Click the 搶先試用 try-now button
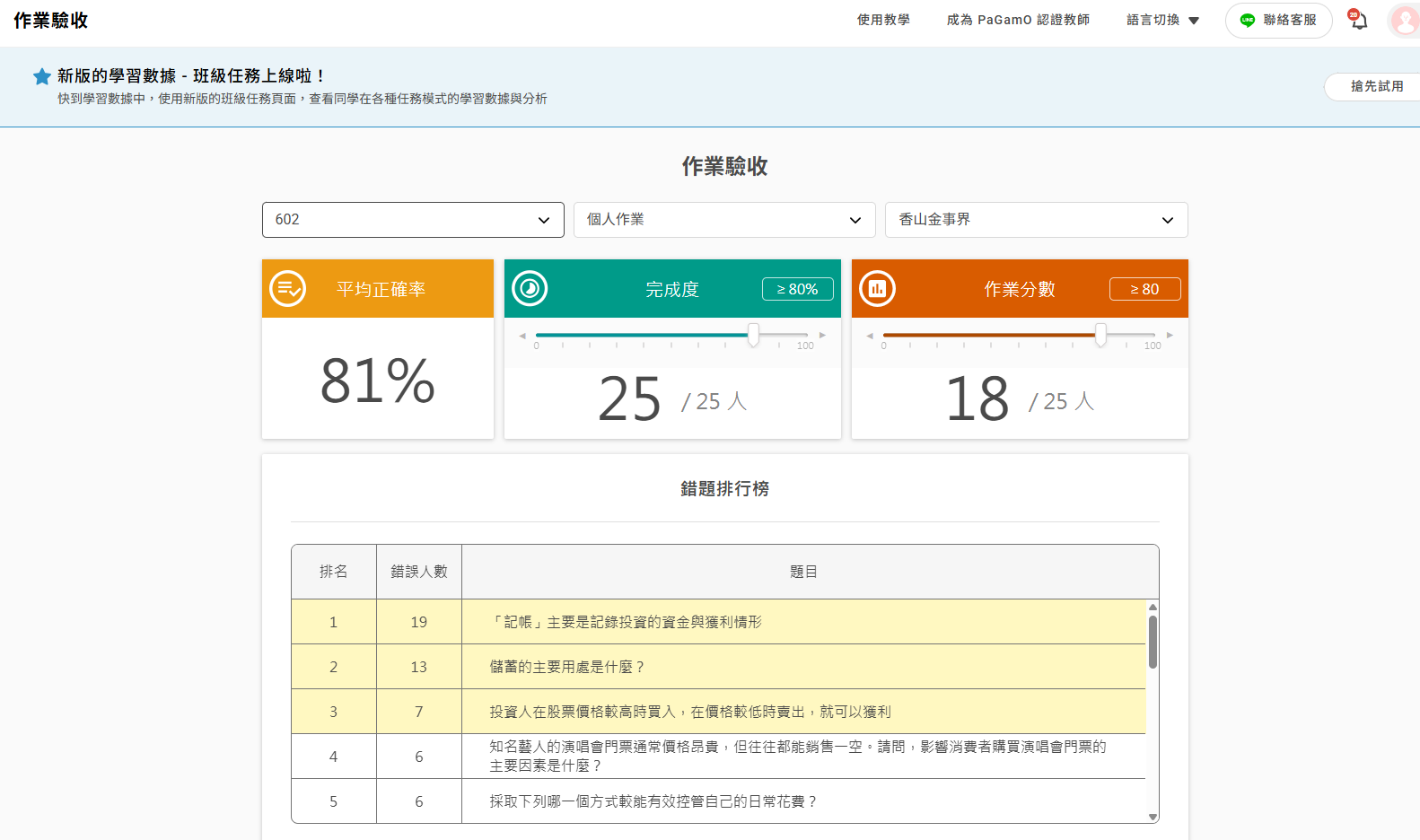 point(1376,86)
